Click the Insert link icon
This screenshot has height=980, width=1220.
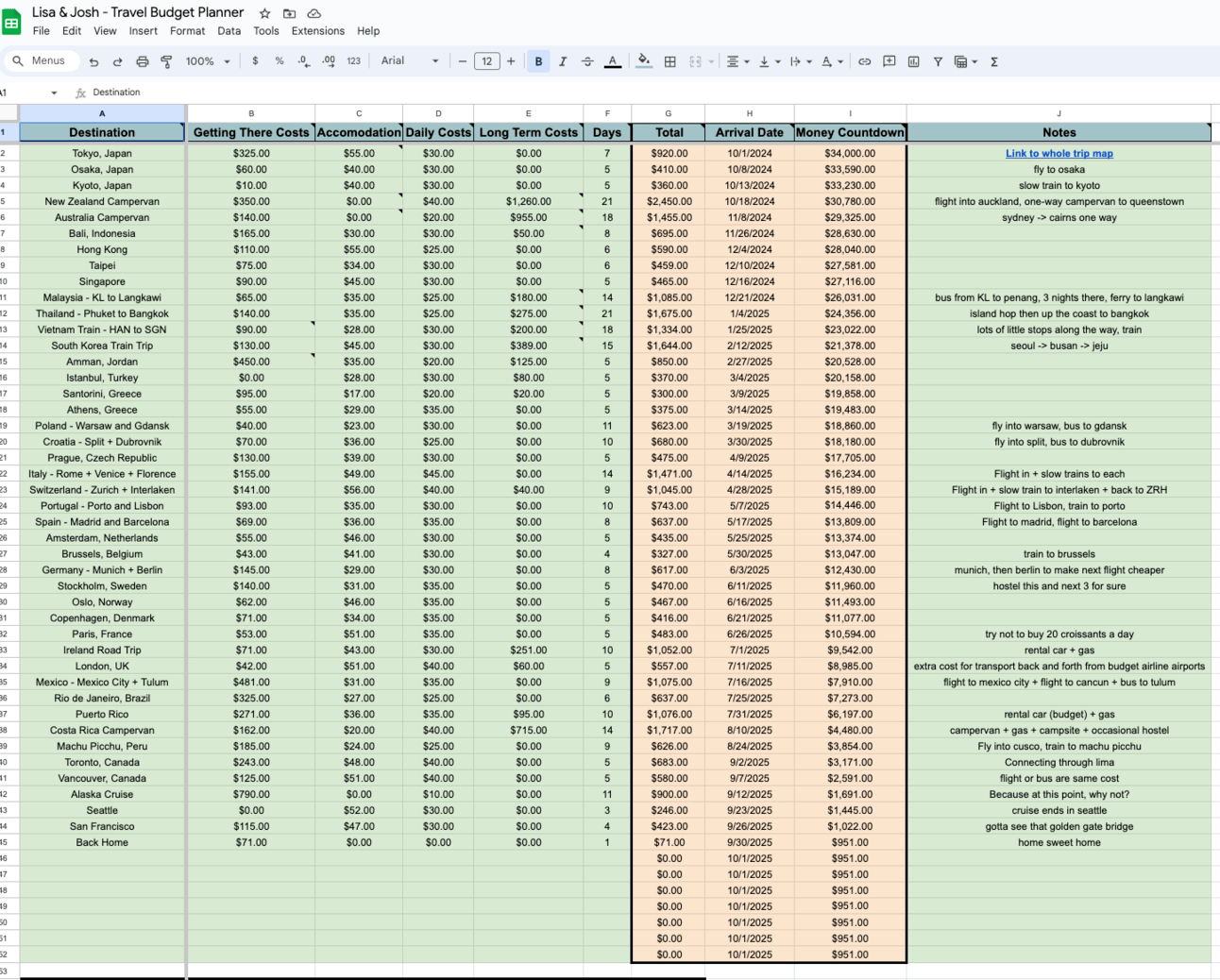864,61
